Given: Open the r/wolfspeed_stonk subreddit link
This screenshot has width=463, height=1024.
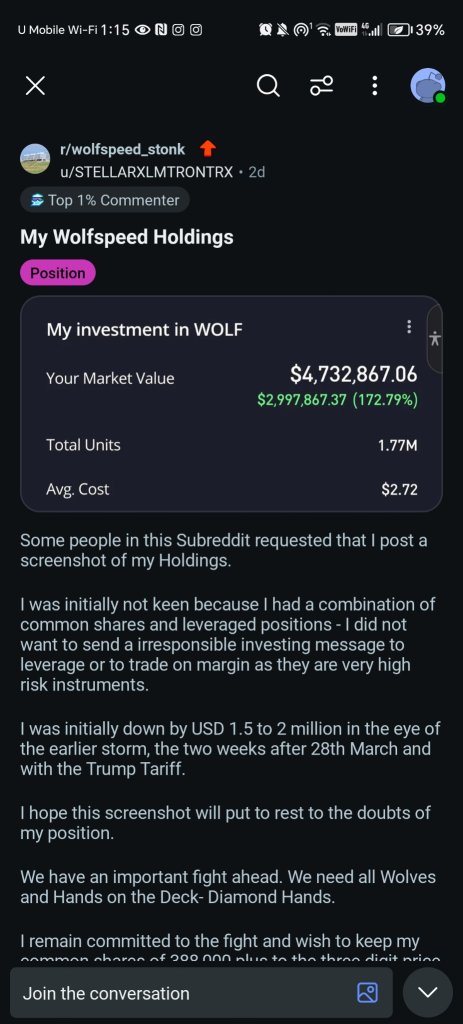Looking at the screenshot, I should point(122,150).
